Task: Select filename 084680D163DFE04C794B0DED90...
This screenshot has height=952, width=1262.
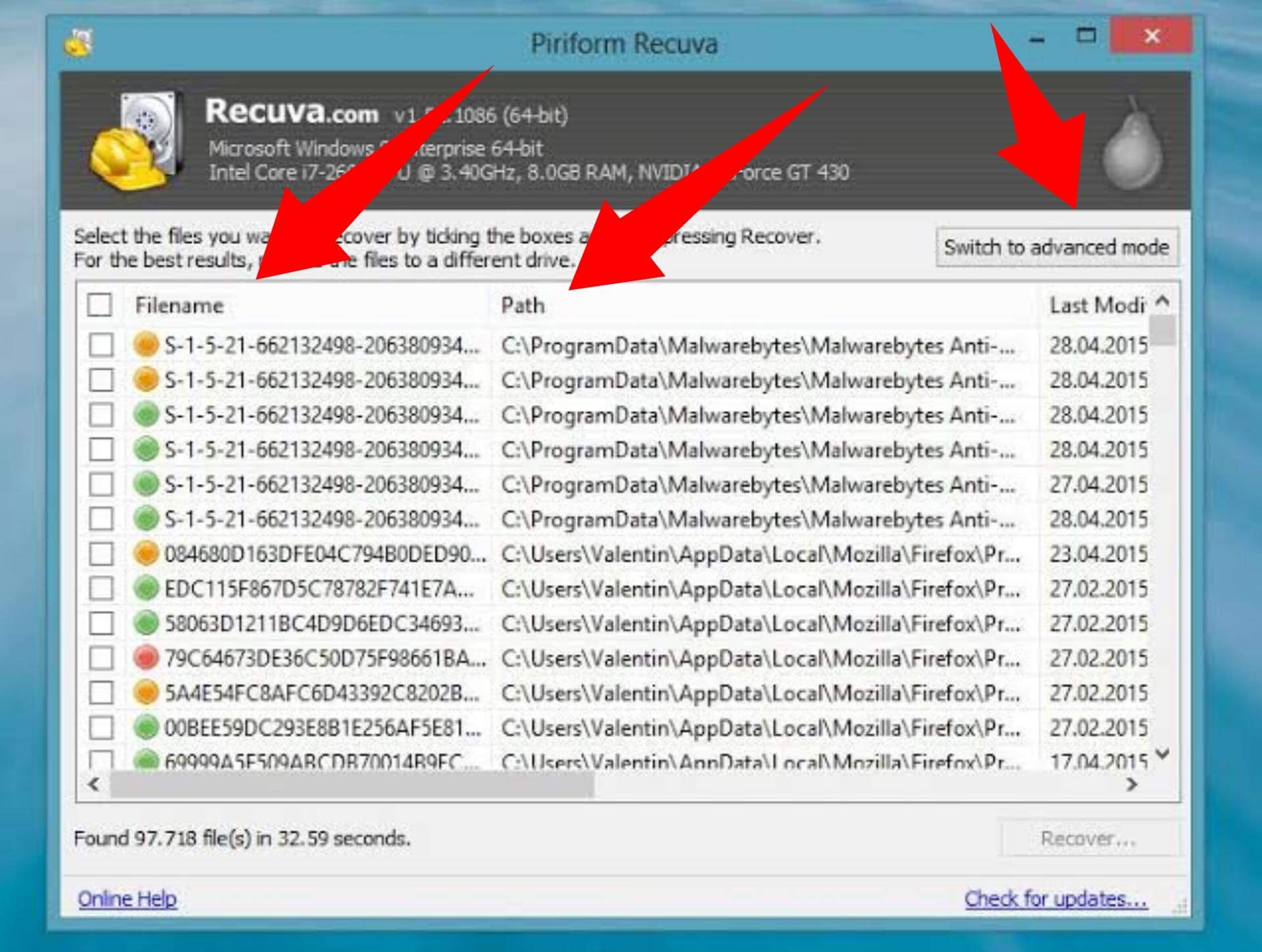Action: coord(325,554)
